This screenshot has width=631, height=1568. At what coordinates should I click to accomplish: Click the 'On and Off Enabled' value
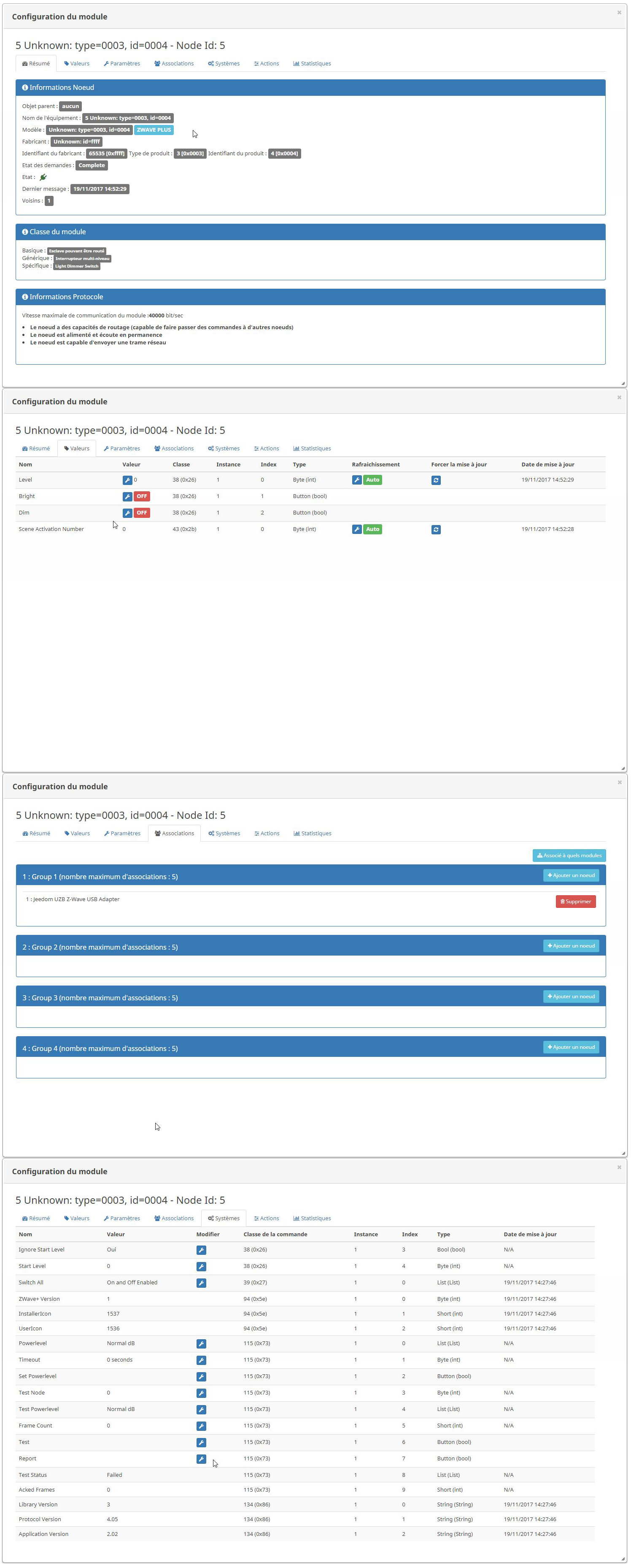point(132,1283)
